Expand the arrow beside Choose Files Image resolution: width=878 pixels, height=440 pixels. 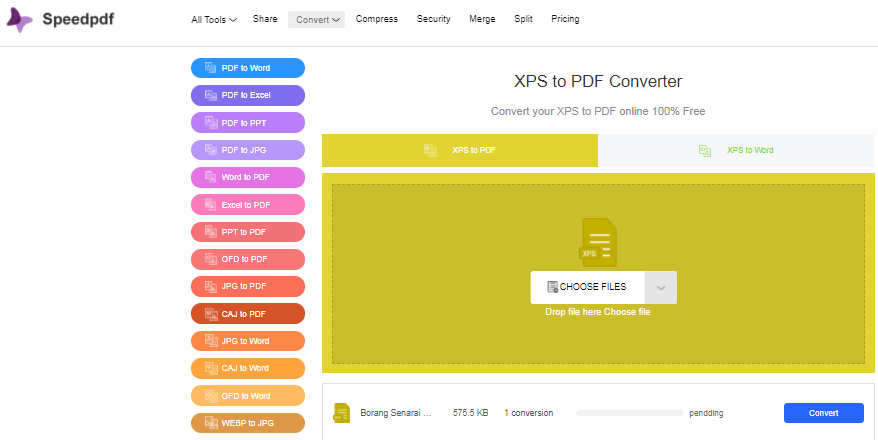click(x=661, y=287)
